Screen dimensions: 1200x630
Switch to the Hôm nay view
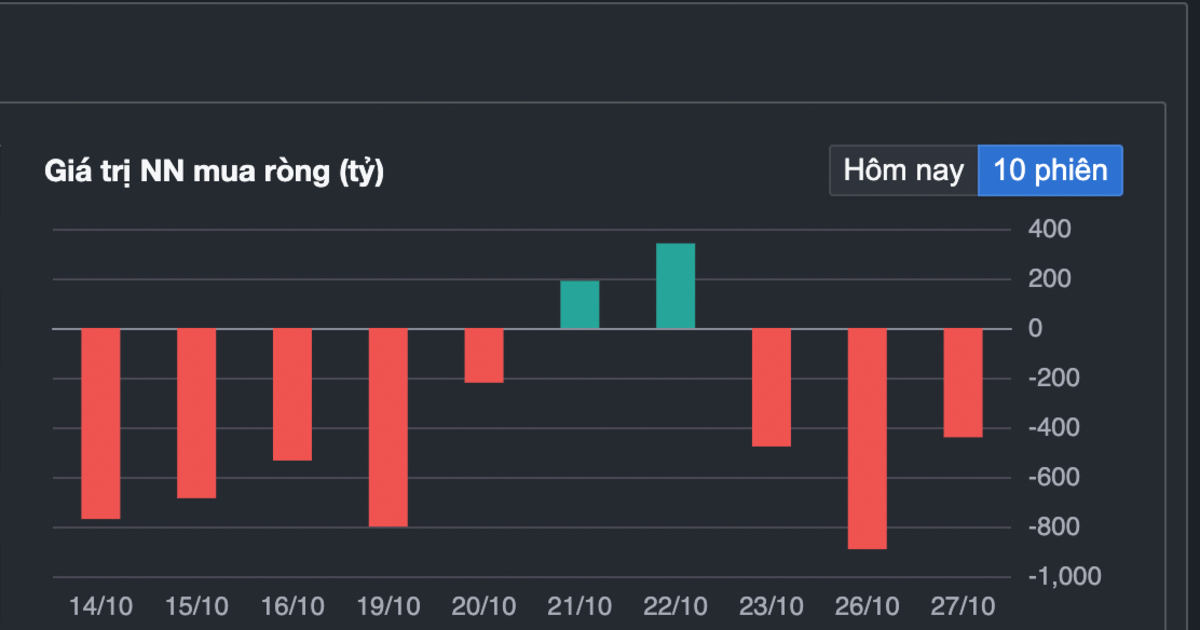pos(904,170)
